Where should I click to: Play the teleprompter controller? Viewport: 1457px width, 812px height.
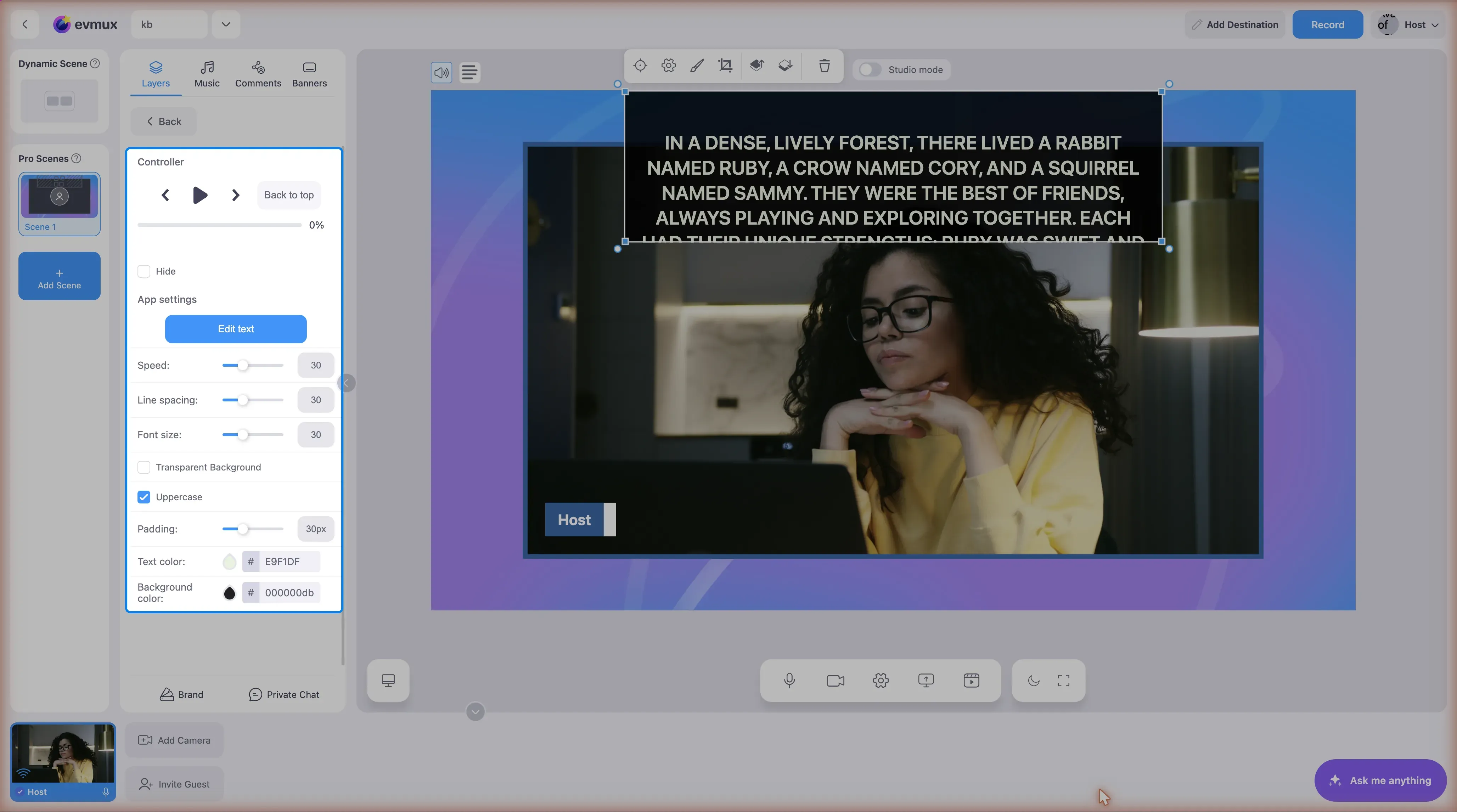(x=199, y=195)
